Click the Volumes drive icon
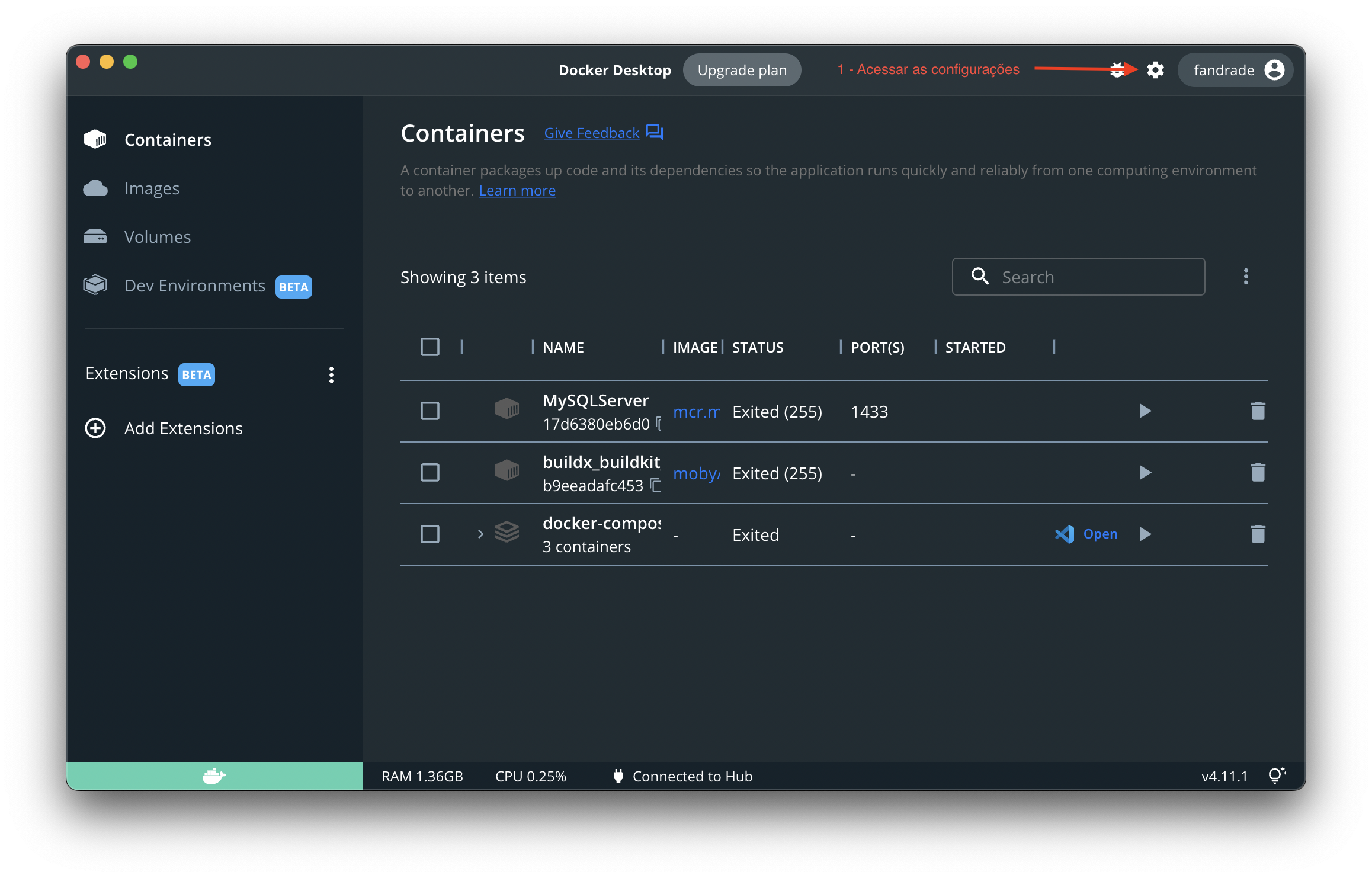1372x878 pixels. tap(95, 236)
